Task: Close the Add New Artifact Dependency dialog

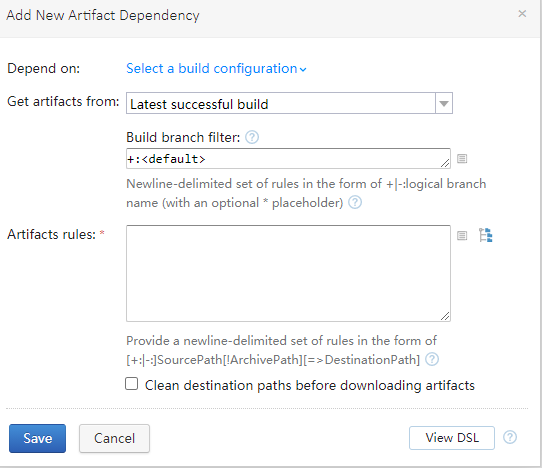Action: click(522, 14)
